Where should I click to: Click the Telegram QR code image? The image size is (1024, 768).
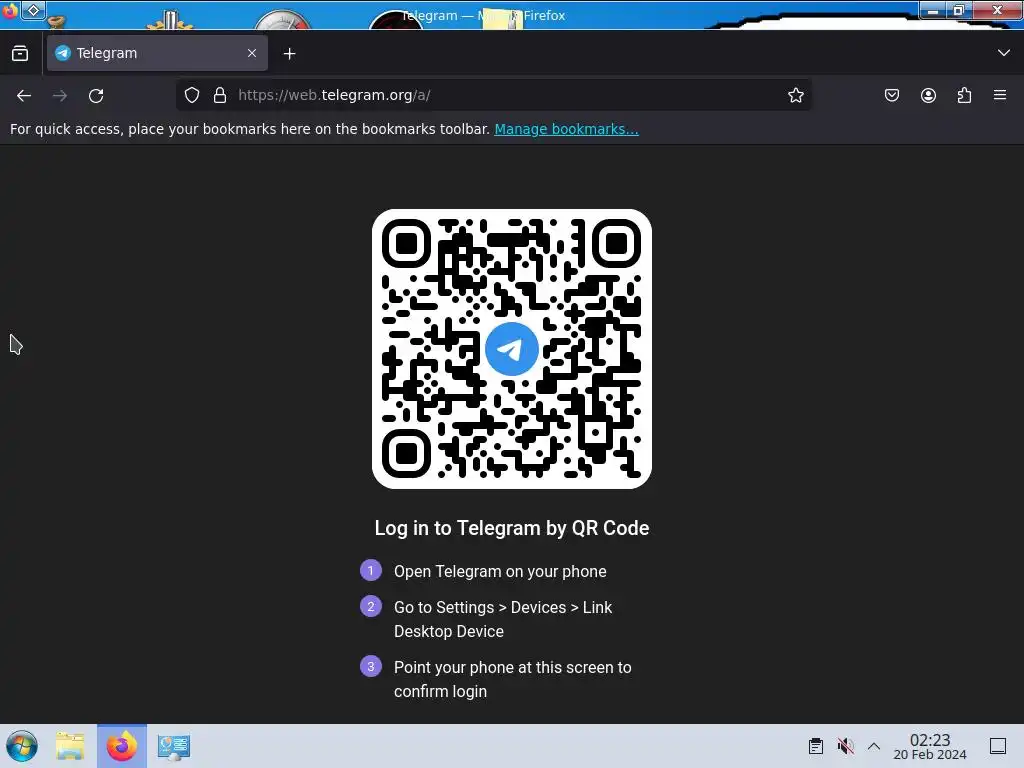point(512,349)
